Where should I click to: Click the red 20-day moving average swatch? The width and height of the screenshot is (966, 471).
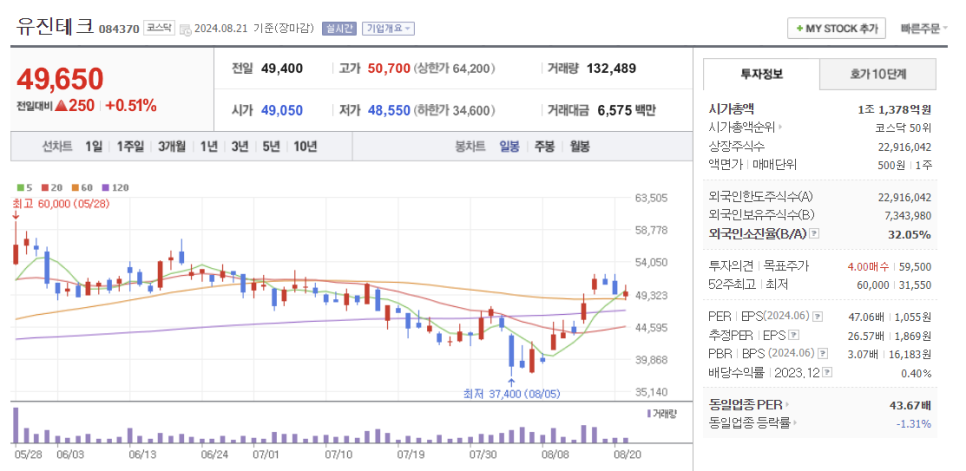[x=45, y=188]
